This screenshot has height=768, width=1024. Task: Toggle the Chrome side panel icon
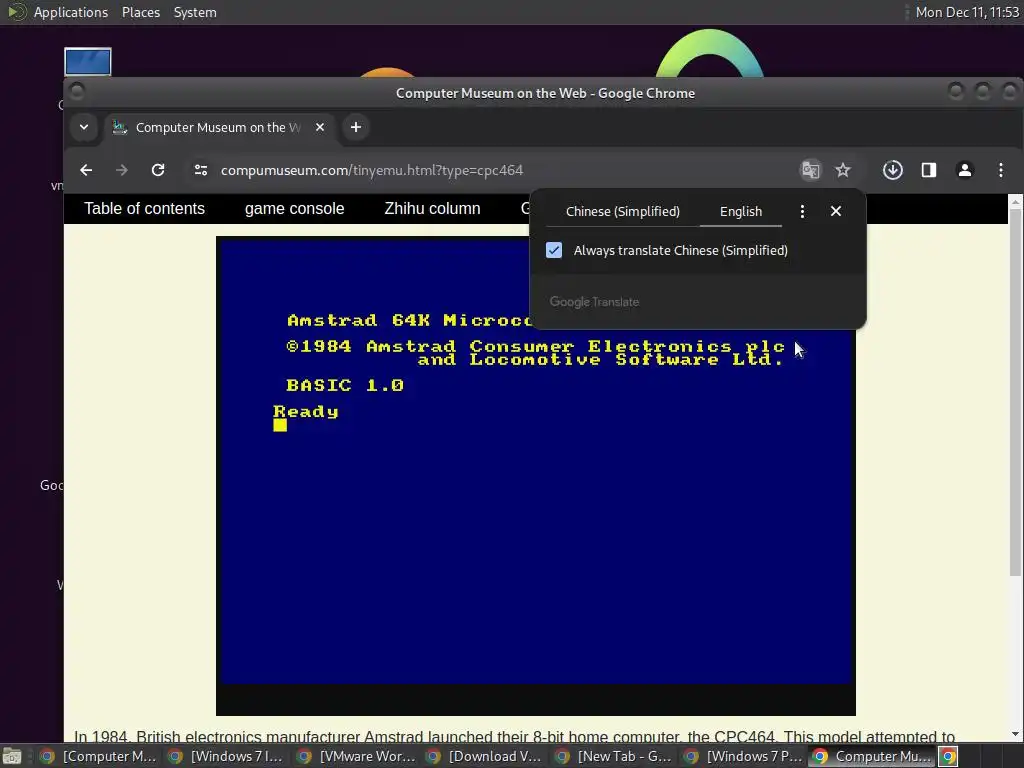(x=929, y=170)
